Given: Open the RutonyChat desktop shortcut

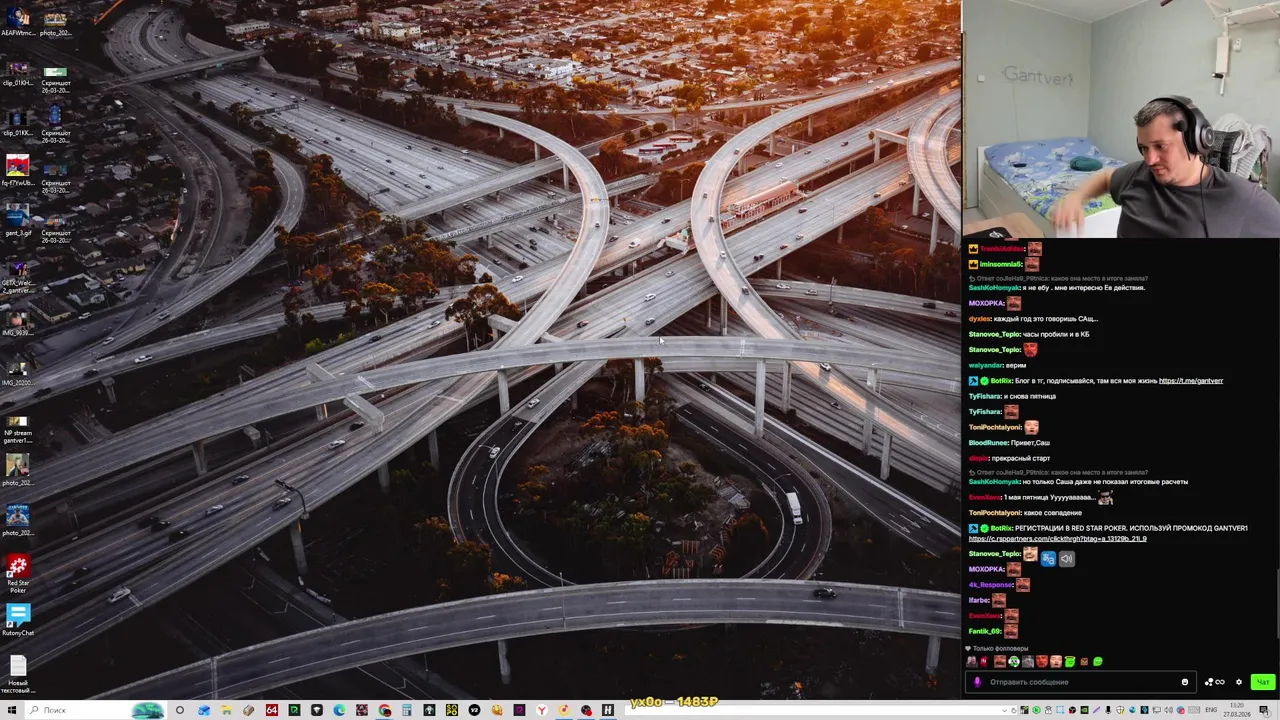Looking at the screenshot, I should [18, 620].
